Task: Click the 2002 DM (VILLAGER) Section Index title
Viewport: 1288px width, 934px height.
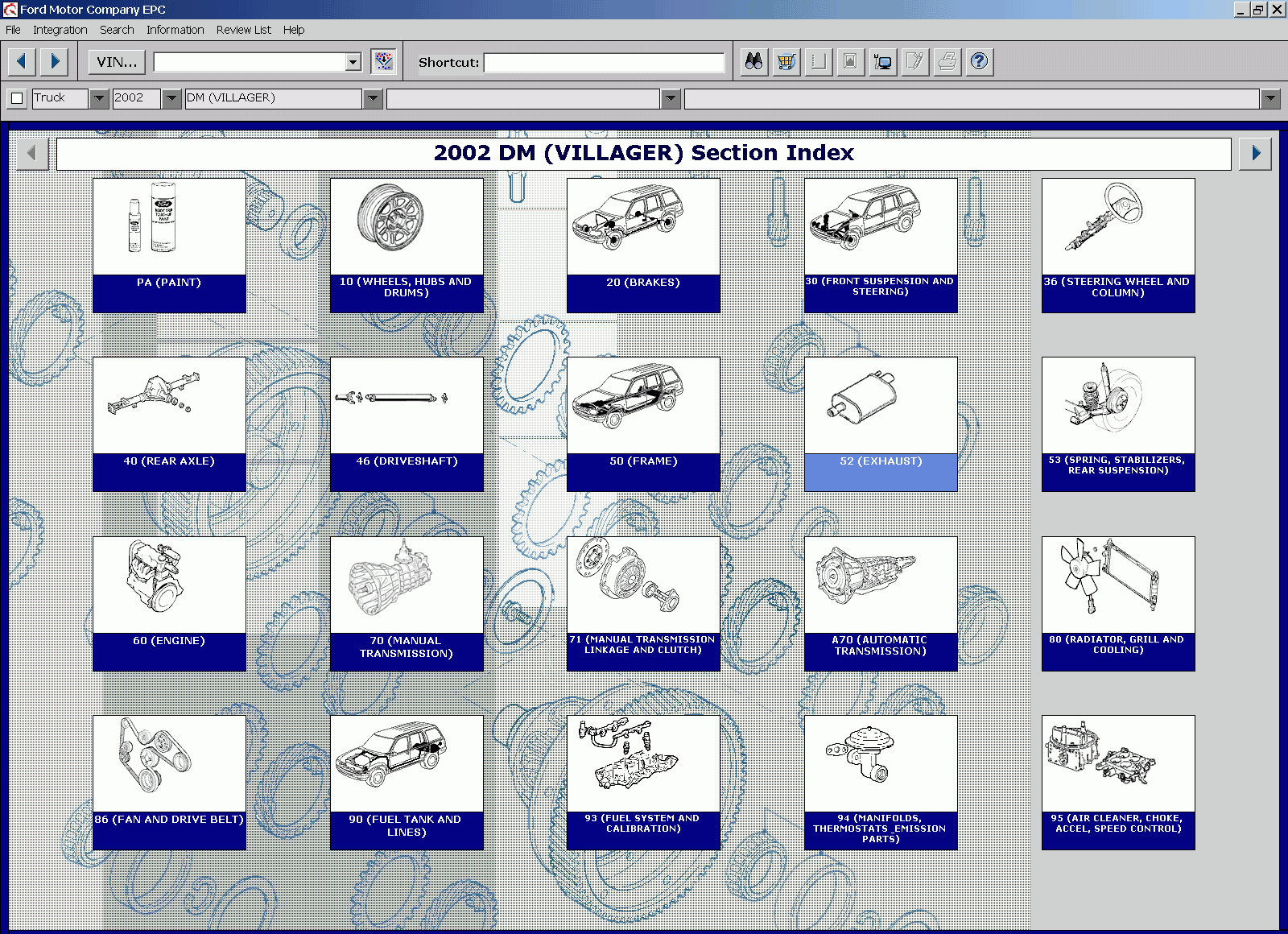Action: point(644,153)
